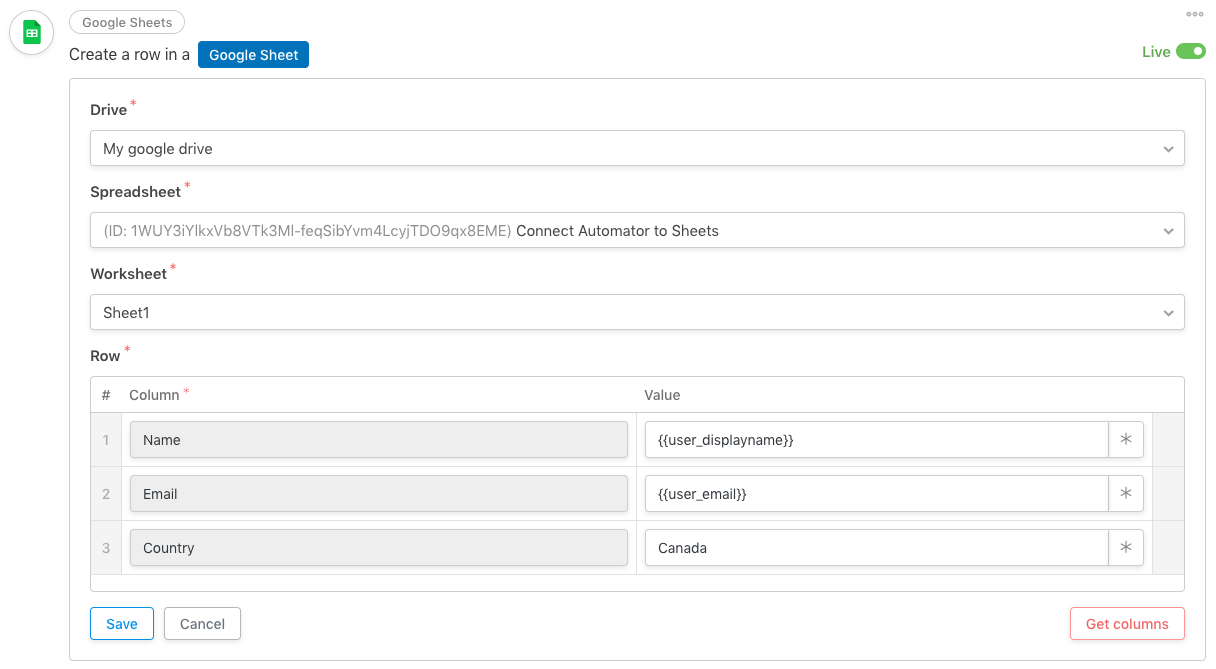Click the Save button
This screenshot has width=1216, height=669.
pyautogui.click(x=121, y=623)
